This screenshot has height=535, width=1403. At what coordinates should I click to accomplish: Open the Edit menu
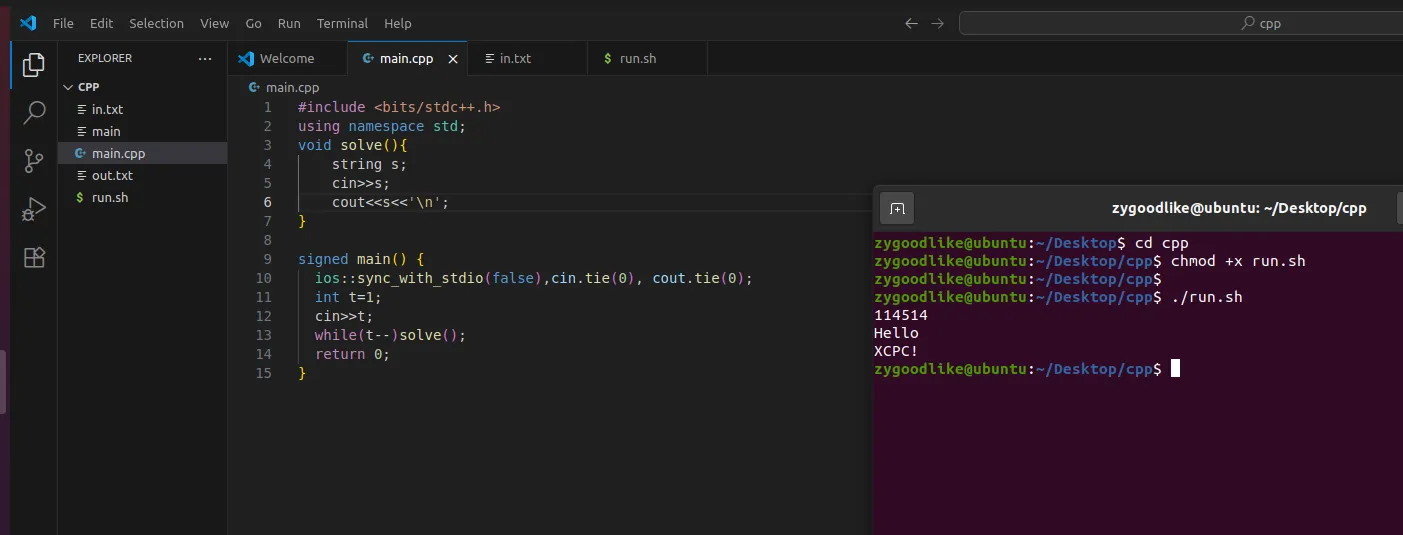click(x=101, y=23)
